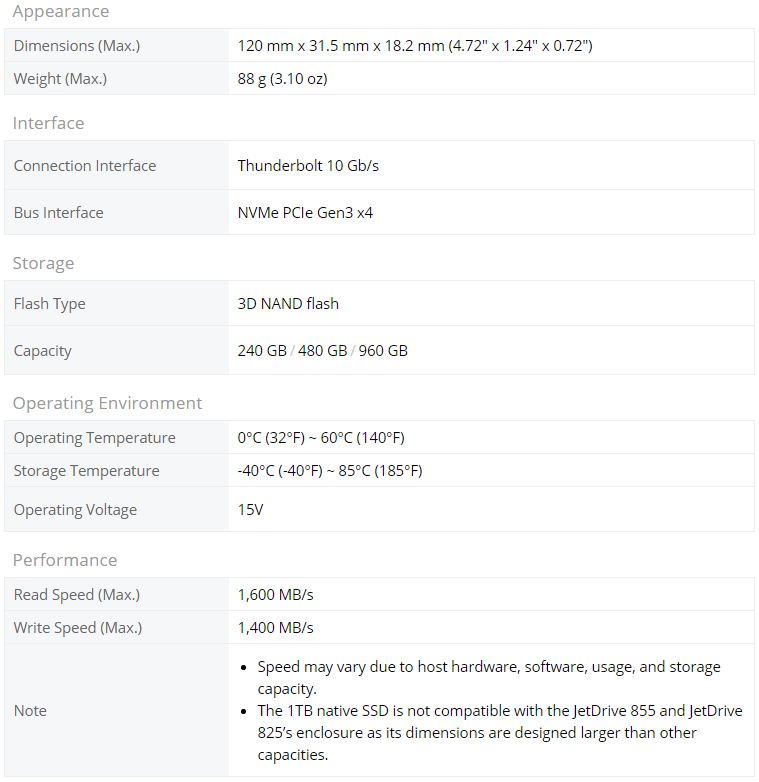The image size is (759, 782).
Task: Click the Interface section heading
Action: (48, 123)
